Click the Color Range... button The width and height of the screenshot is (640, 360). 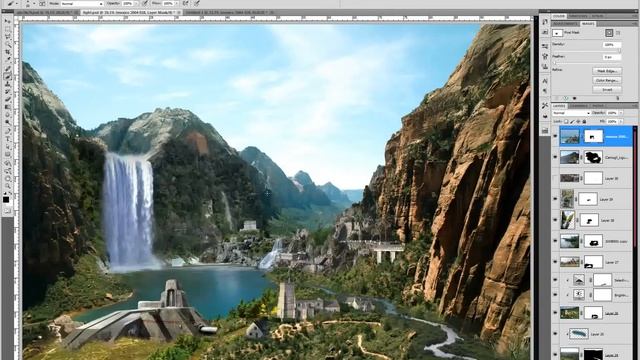click(607, 80)
